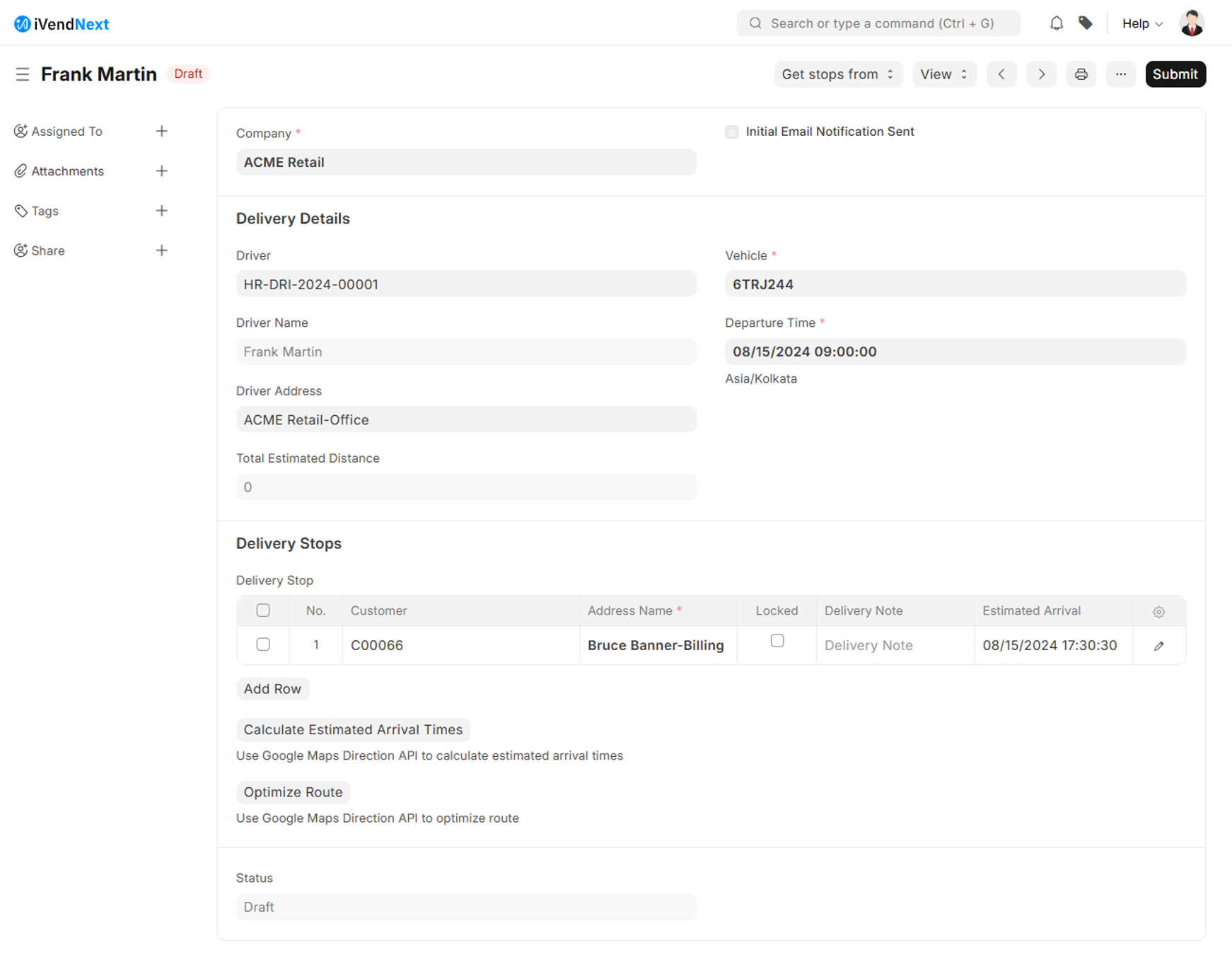Print the delivery trip document
The height and width of the screenshot is (962, 1232).
1081,74
